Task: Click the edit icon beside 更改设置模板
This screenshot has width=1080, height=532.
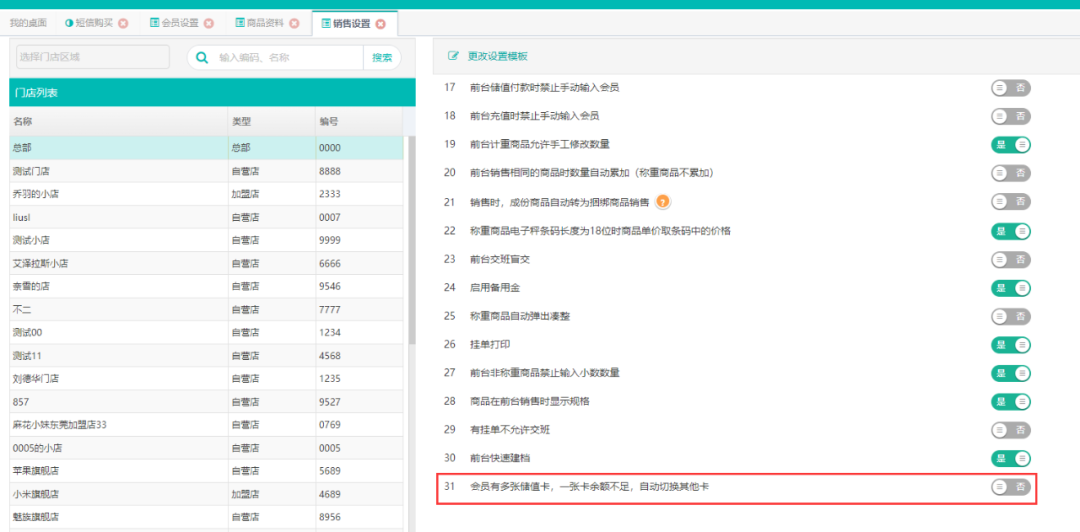Action: tap(453, 56)
